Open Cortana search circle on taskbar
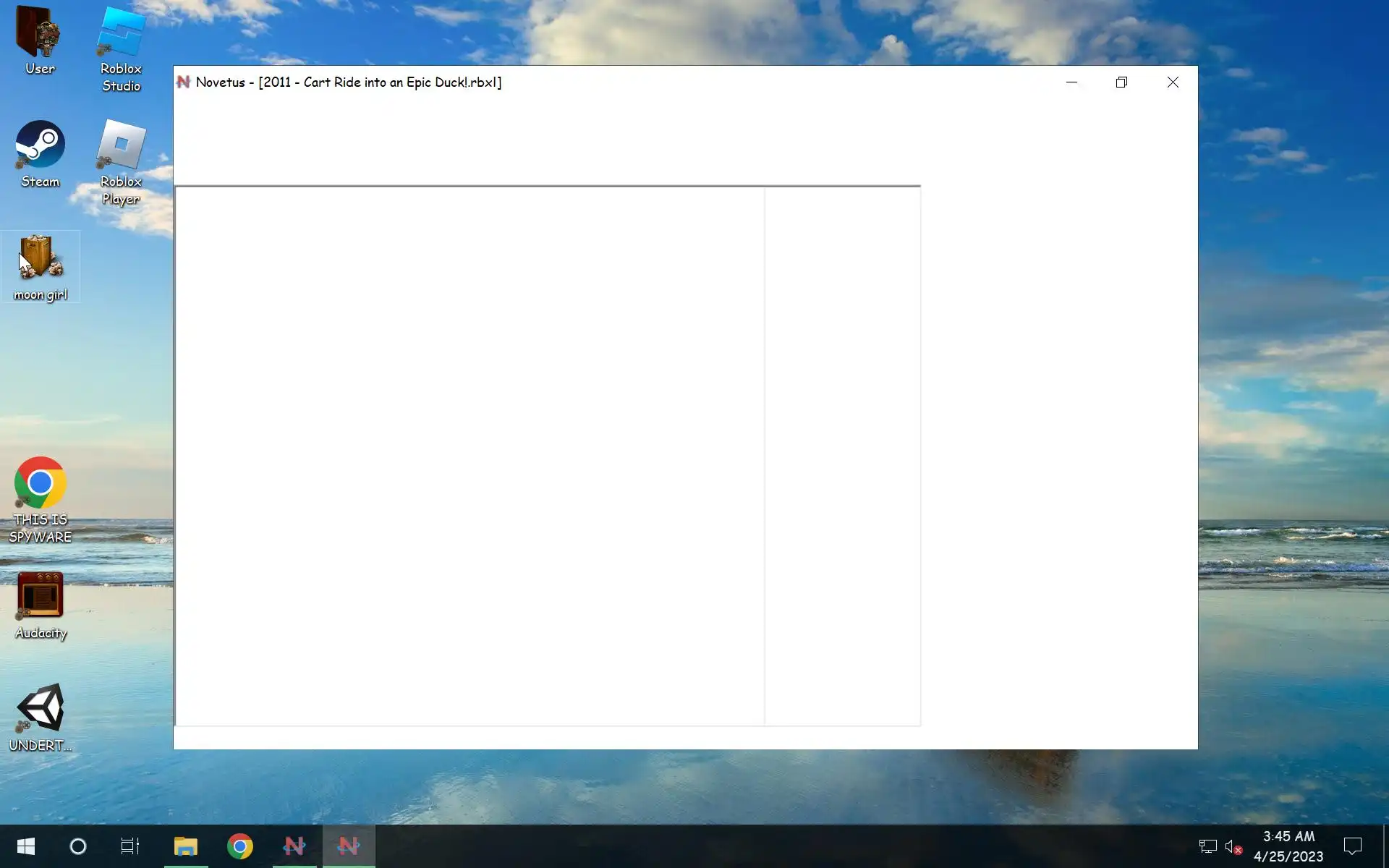Image resolution: width=1389 pixels, height=868 pixels. click(x=78, y=846)
